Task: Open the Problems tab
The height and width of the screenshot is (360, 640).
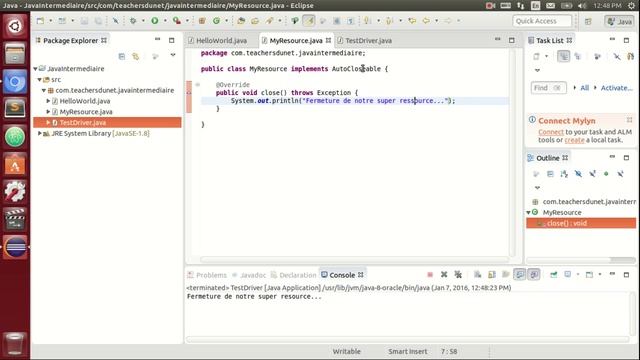Action: click(x=211, y=275)
